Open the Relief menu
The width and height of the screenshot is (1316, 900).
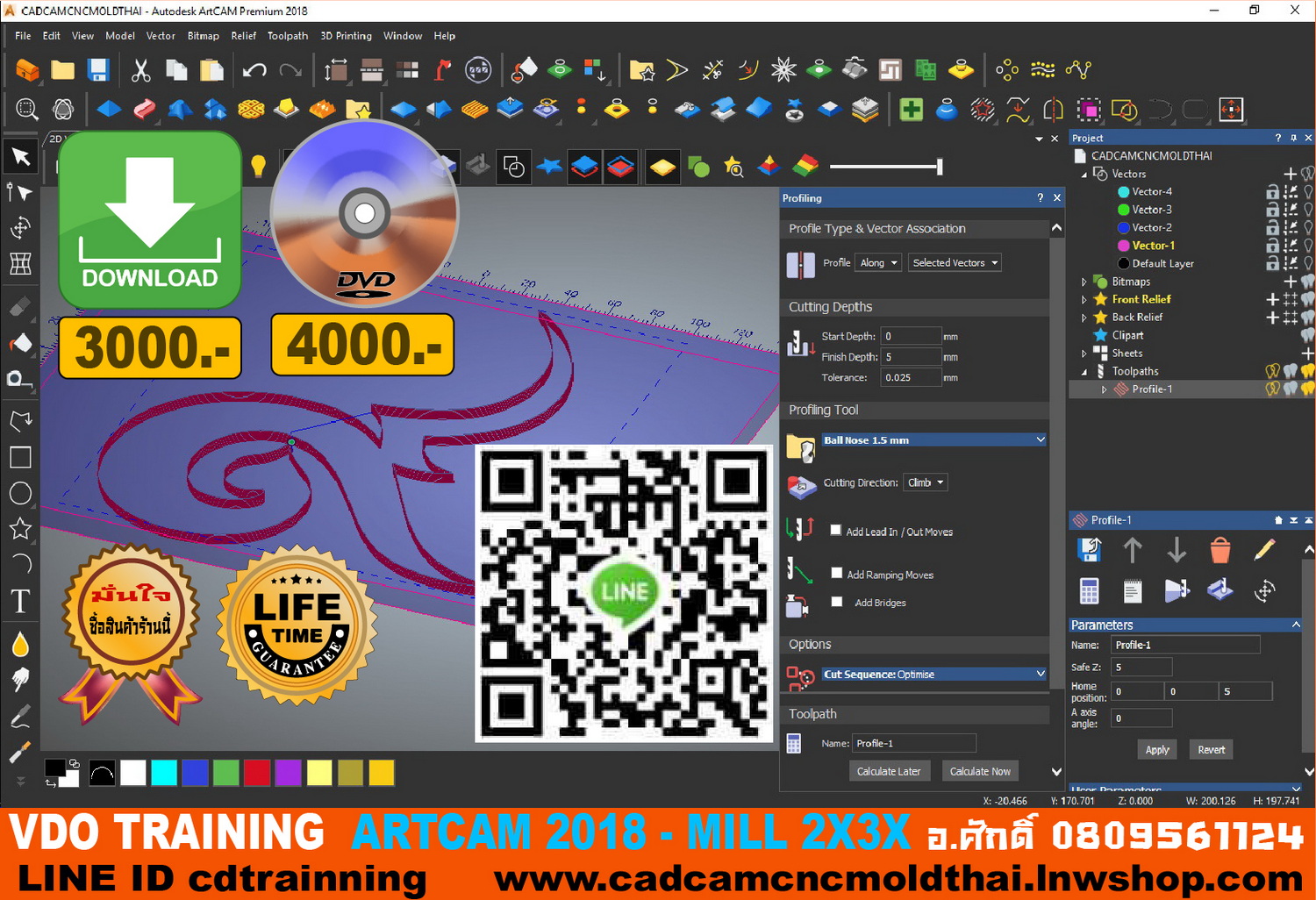tap(243, 36)
